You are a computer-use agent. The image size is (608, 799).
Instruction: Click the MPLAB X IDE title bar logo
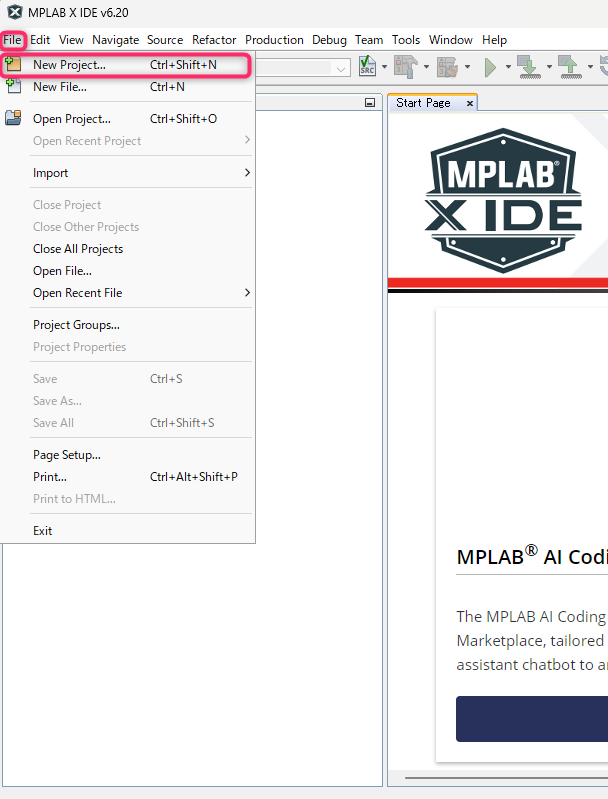click(15, 12)
